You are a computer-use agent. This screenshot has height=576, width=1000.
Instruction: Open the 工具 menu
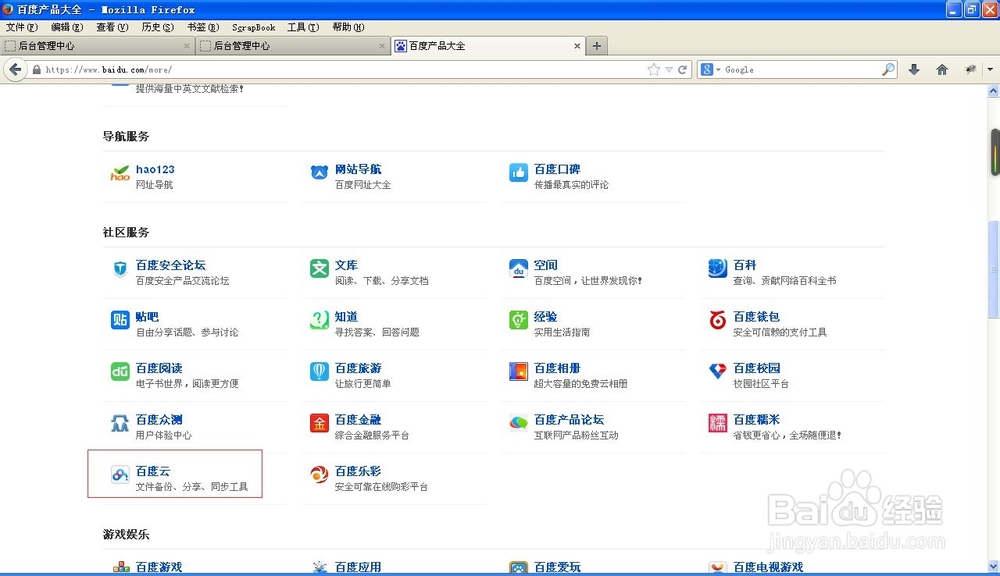pyautogui.click(x=303, y=27)
